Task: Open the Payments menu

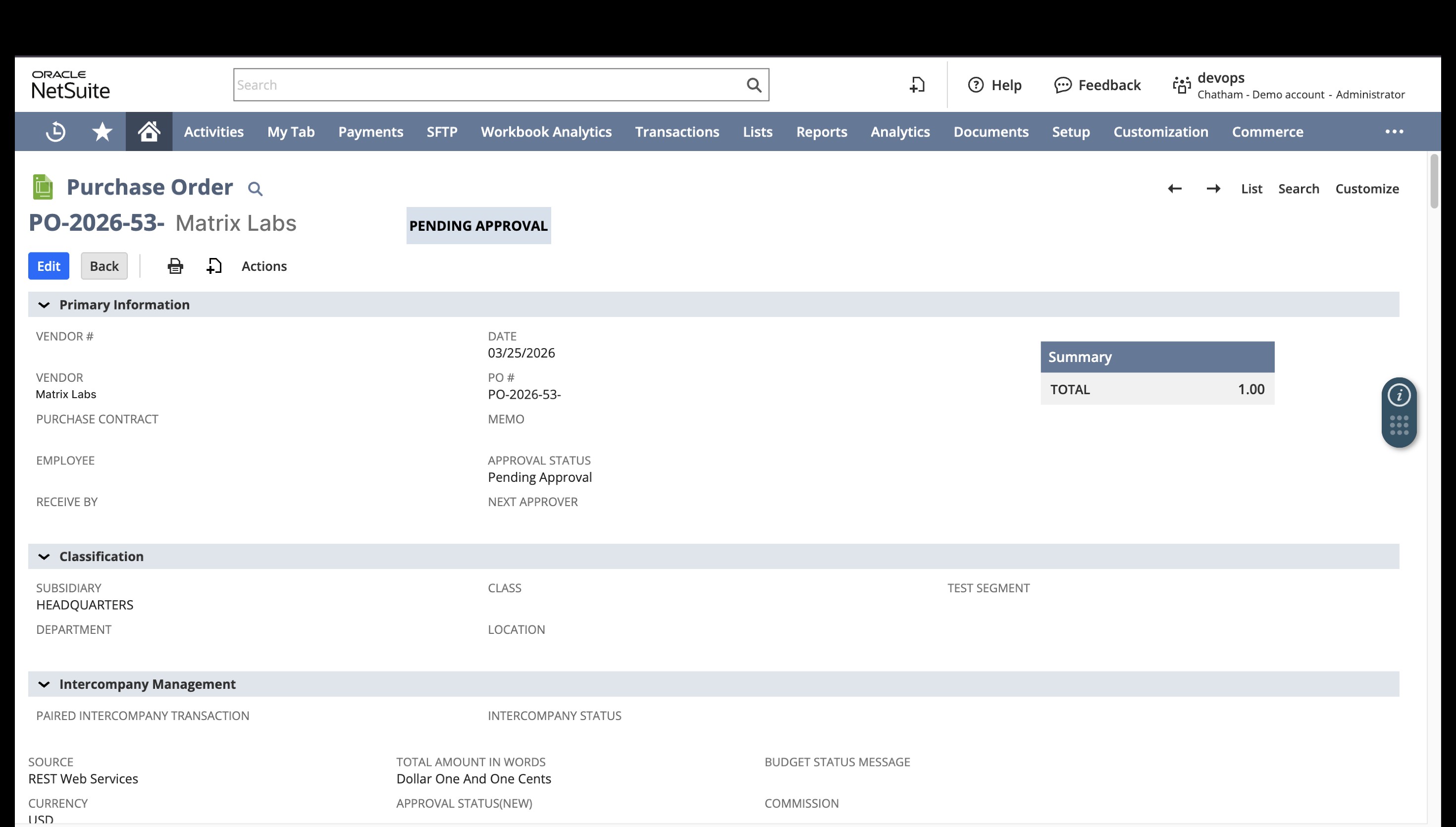Action: point(371,132)
